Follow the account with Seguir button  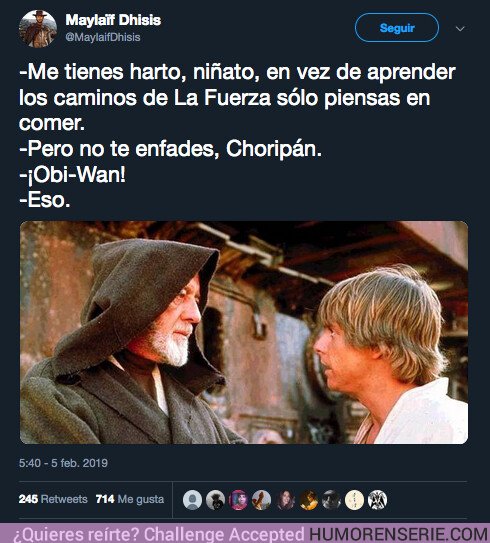click(x=397, y=28)
